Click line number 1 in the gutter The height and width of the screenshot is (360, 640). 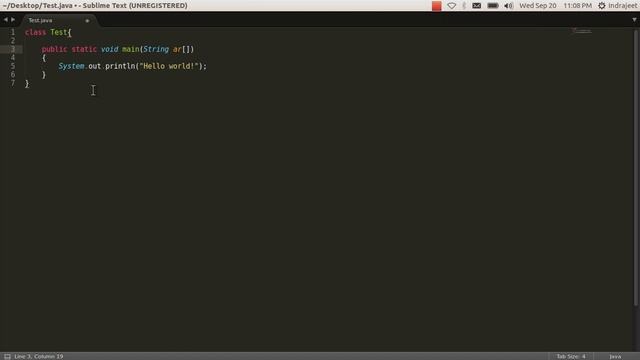[13, 32]
